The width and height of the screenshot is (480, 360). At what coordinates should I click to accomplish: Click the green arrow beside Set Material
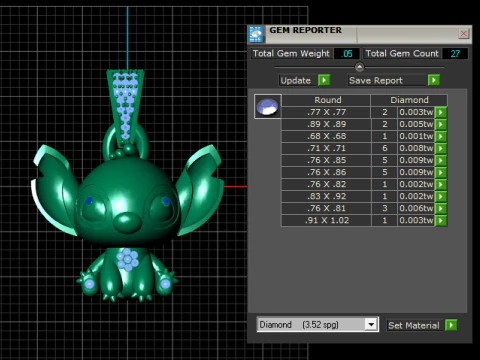(x=451, y=325)
